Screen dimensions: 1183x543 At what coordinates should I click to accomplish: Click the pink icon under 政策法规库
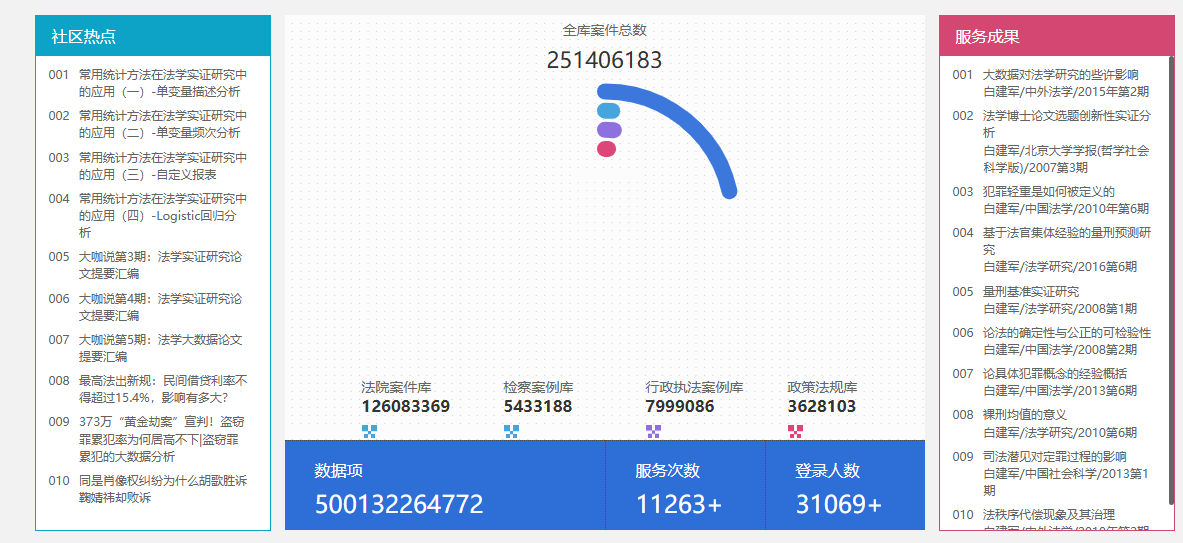(795, 431)
